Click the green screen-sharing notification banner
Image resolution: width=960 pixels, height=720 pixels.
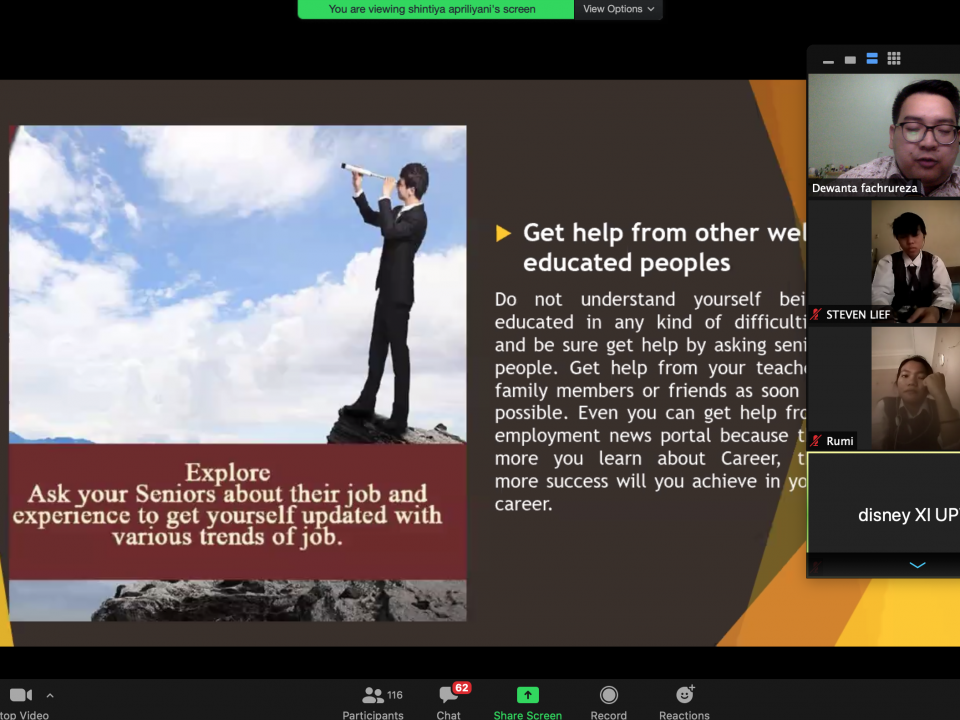pyautogui.click(x=436, y=9)
